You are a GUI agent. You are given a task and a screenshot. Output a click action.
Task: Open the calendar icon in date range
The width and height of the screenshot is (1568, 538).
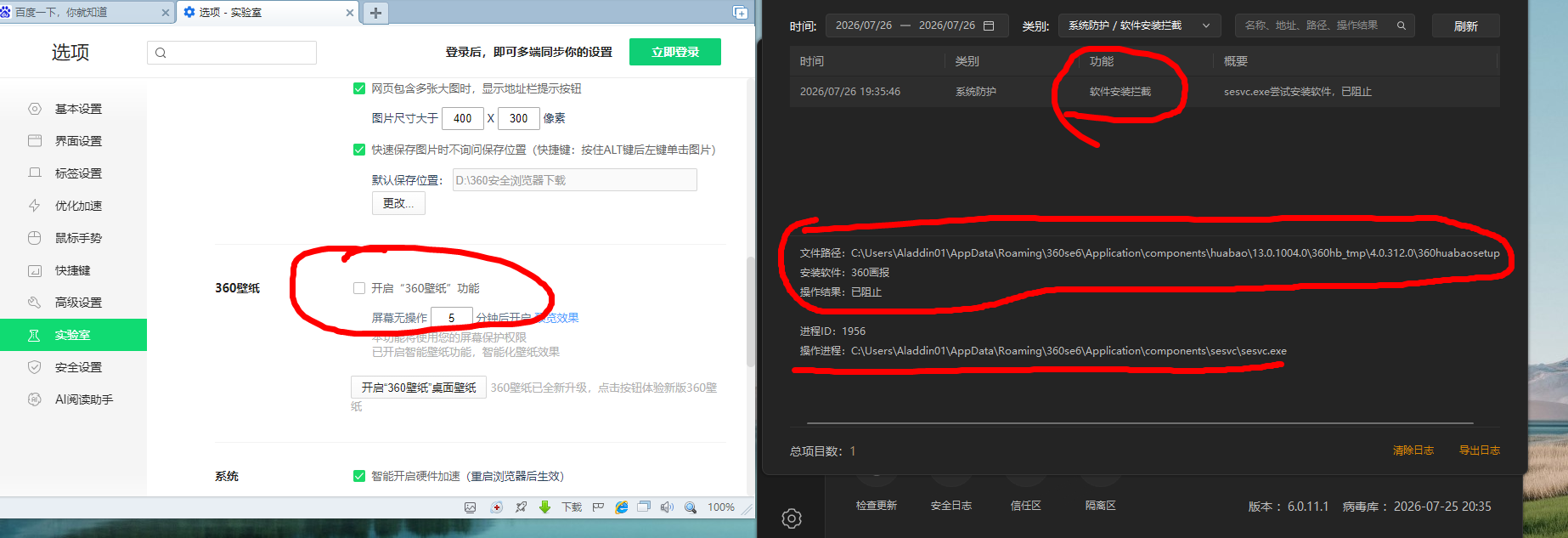[989, 25]
